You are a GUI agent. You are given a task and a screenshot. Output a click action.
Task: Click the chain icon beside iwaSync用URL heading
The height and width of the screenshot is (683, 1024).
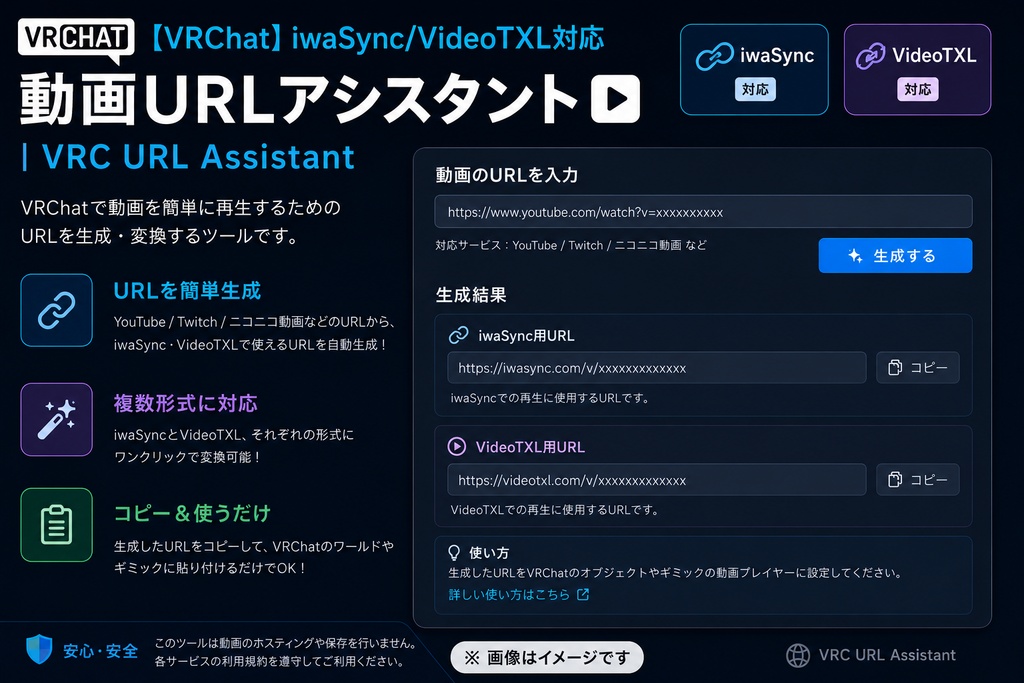(458, 335)
